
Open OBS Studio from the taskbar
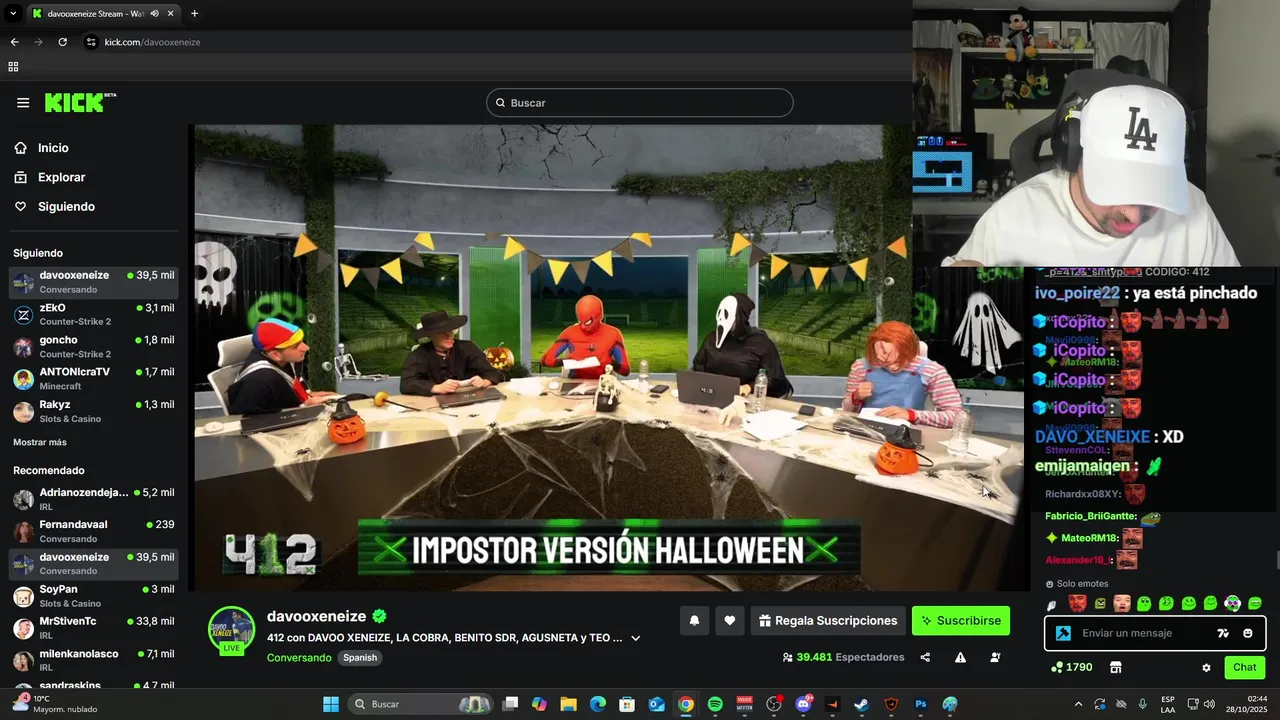(774, 704)
